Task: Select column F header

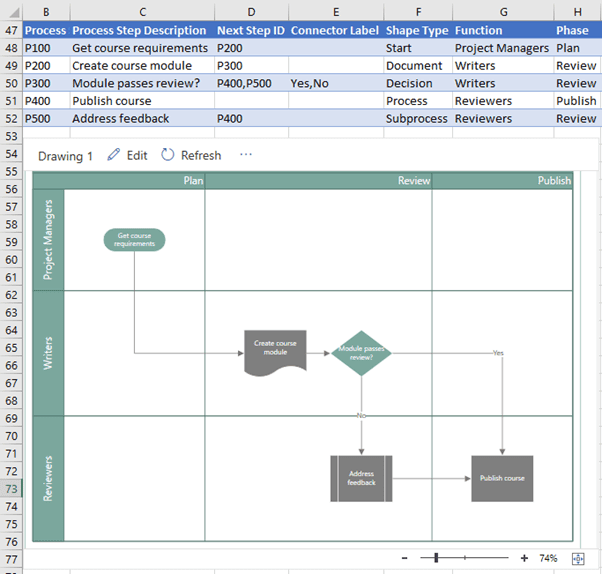Action: point(418,12)
